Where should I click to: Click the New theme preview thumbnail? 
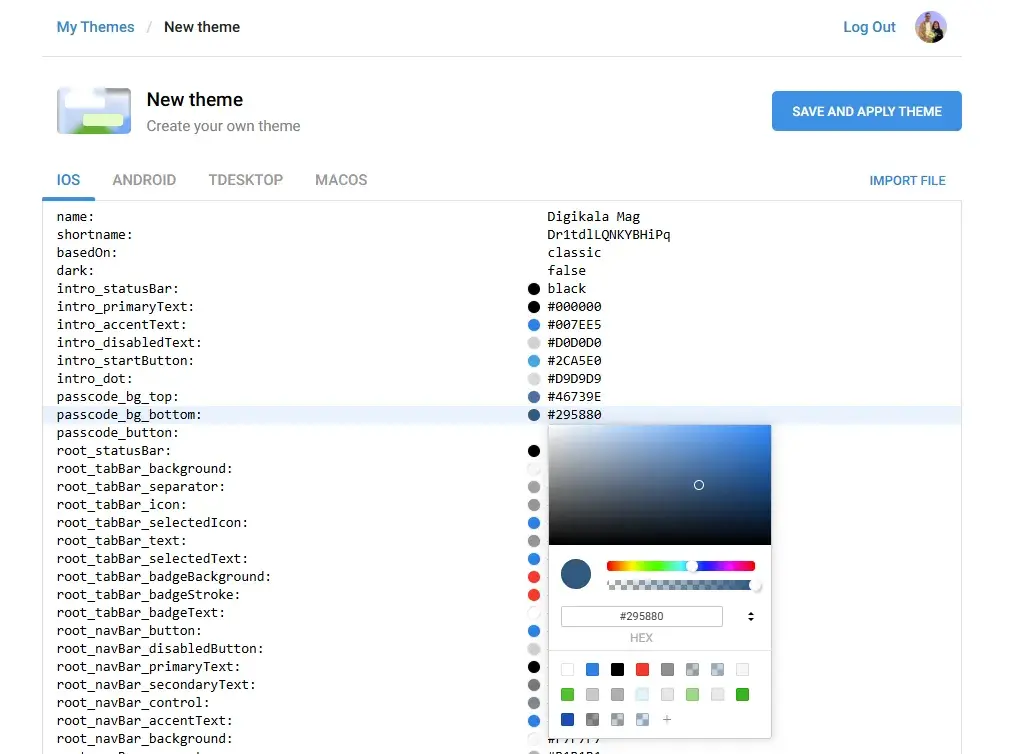(x=93, y=111)
